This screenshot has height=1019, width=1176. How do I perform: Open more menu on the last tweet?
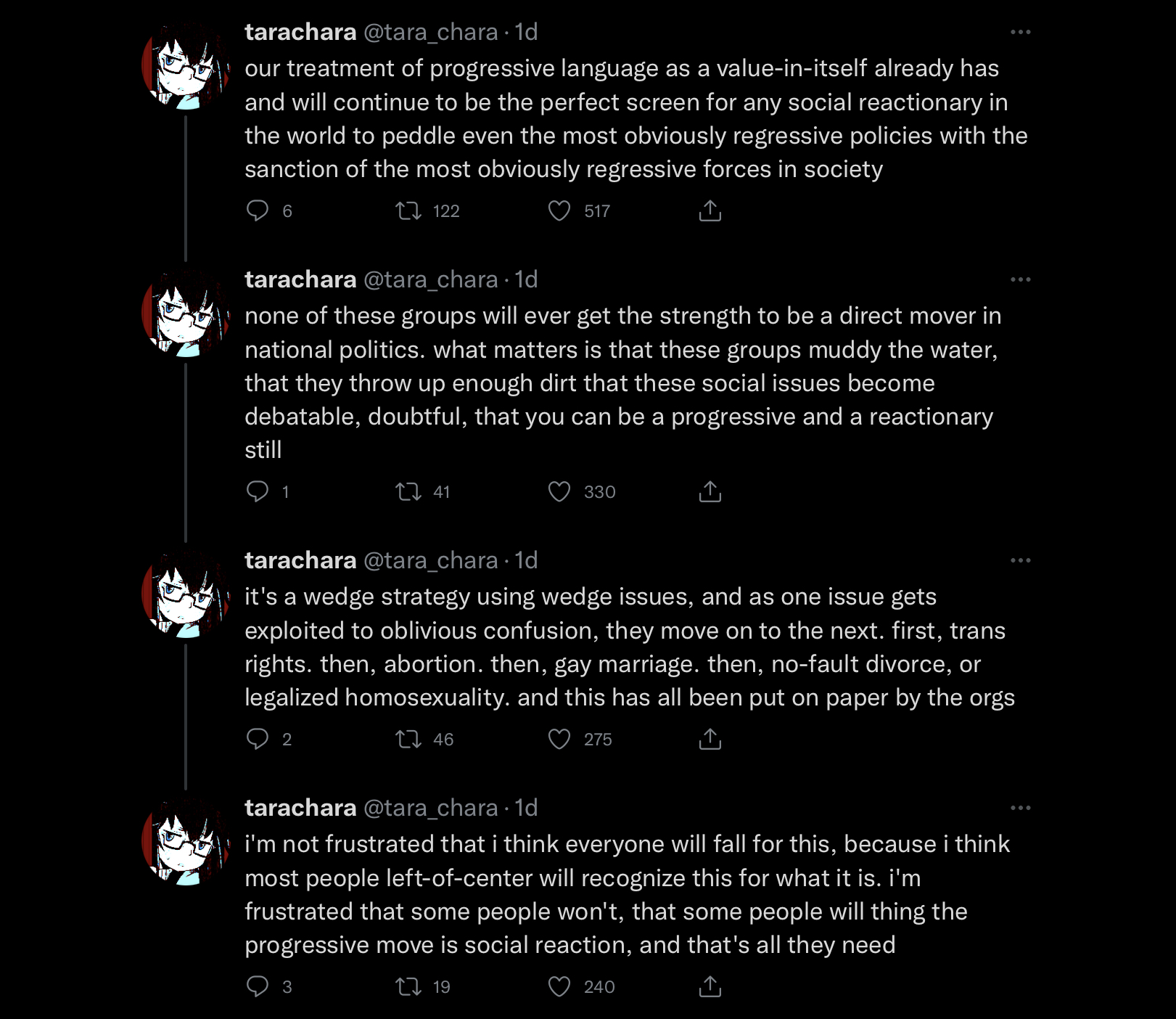coord(1021,808)
